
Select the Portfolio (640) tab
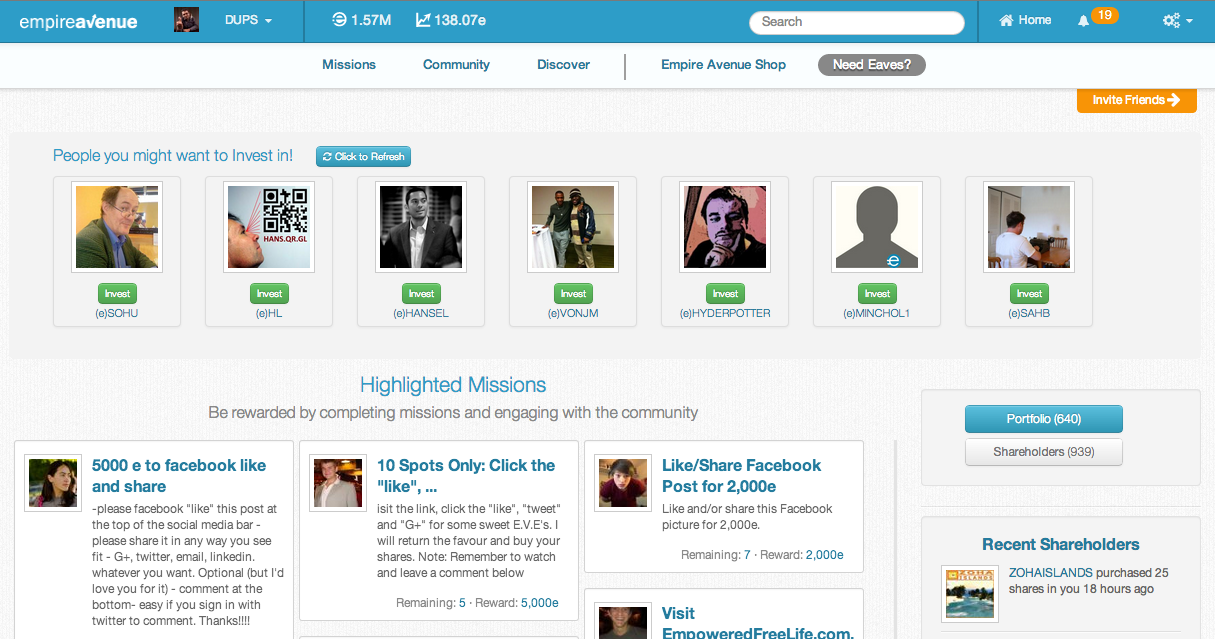pyautogui.click(x=1043, y=419)
